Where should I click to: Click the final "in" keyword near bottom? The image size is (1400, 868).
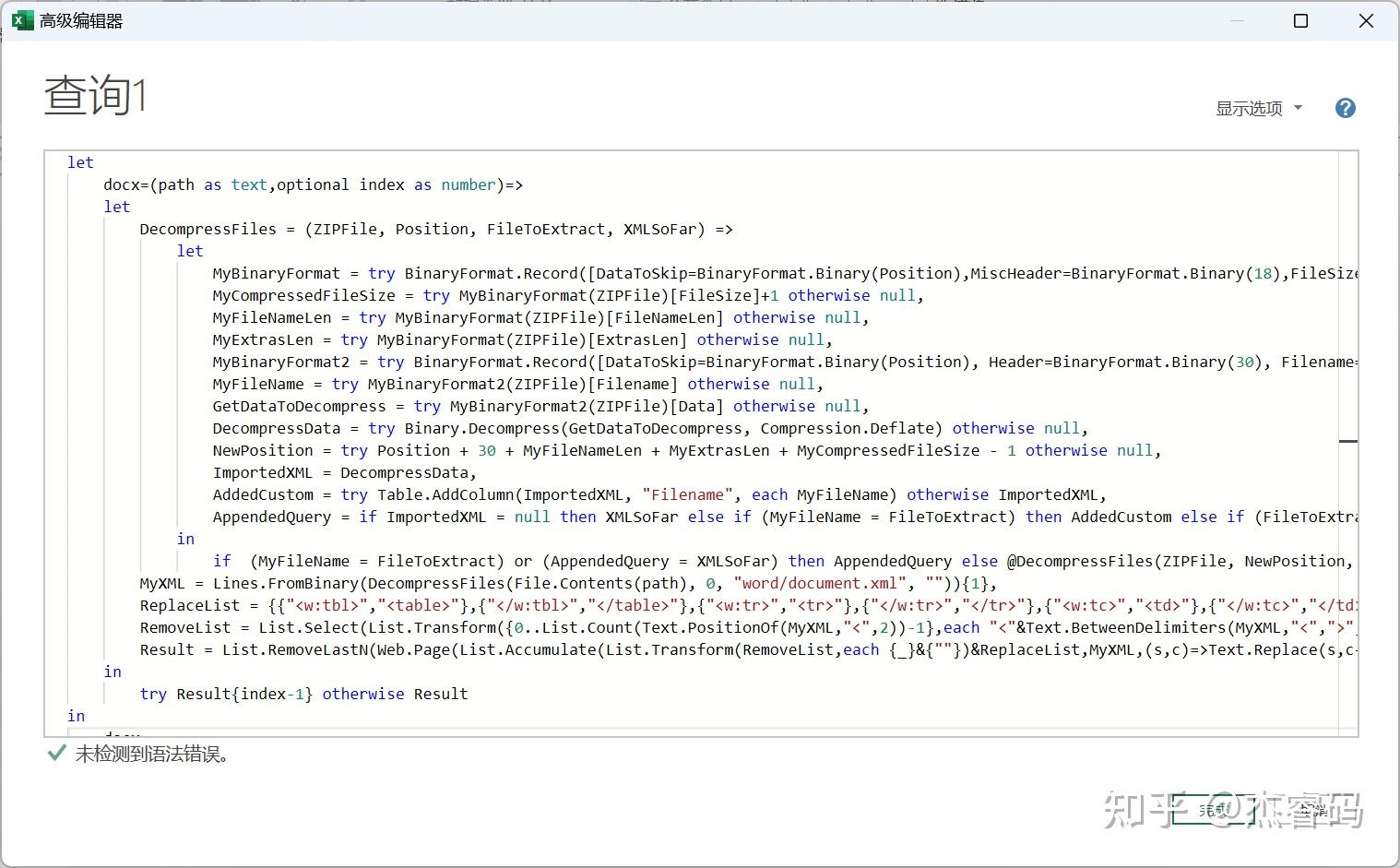tap(76, 716)
